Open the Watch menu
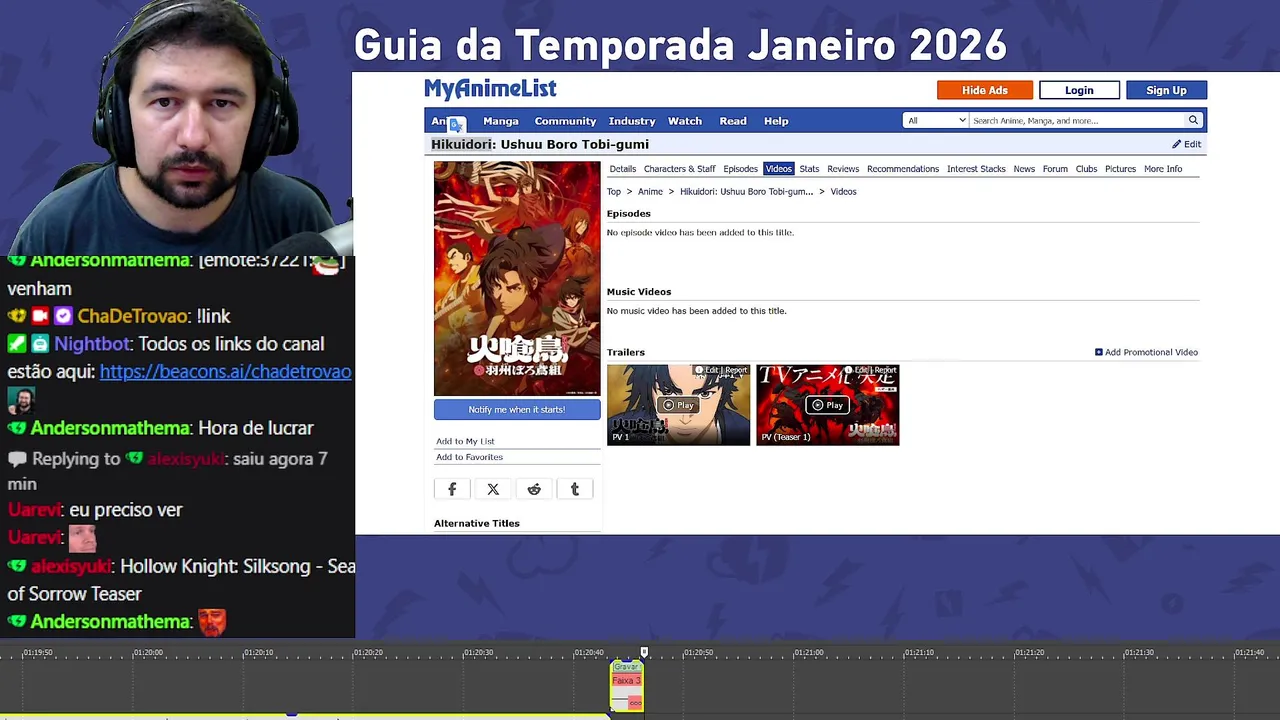 [x=685, y=121]
